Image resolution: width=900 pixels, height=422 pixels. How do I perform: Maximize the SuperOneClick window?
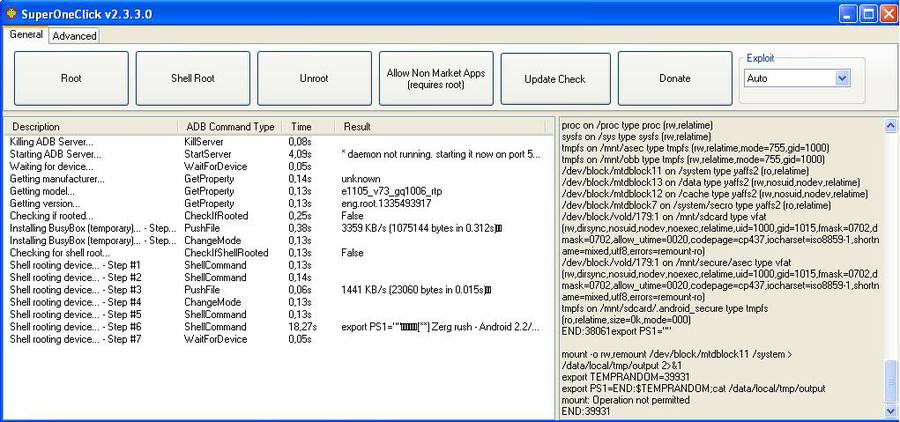(868, 13)
